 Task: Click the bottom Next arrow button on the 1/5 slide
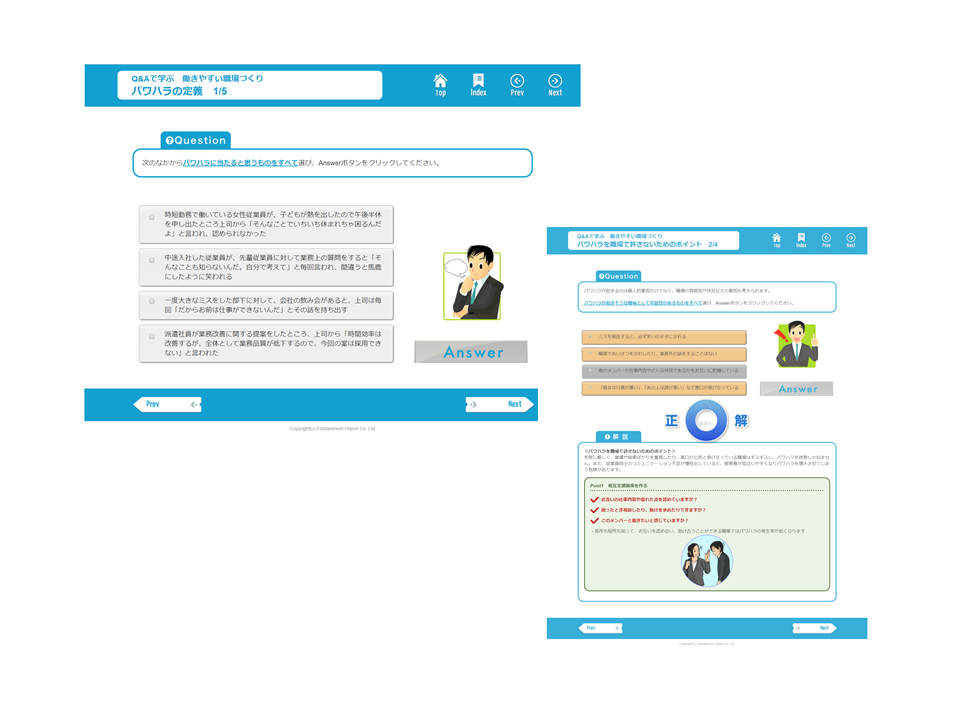[500, 404]
